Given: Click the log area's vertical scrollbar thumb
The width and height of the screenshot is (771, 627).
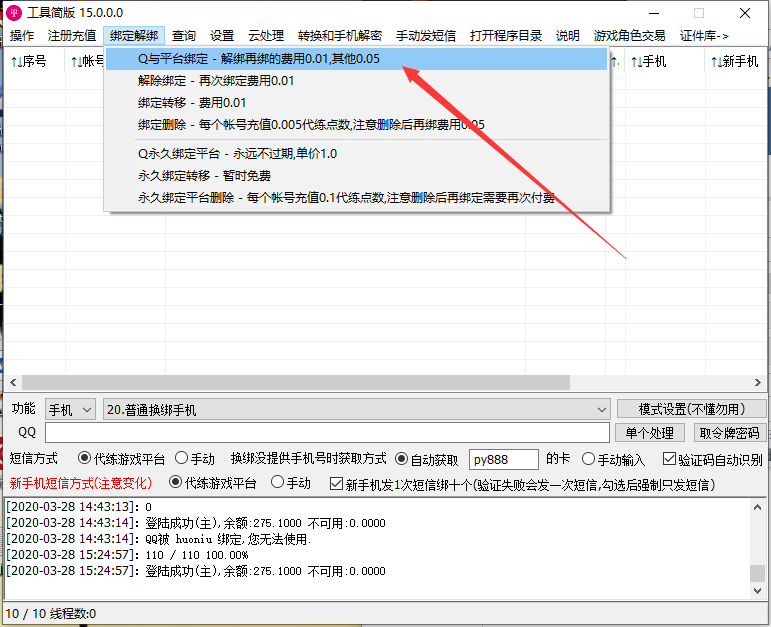Looking at the screenshot, I should [x=757, y=573].
